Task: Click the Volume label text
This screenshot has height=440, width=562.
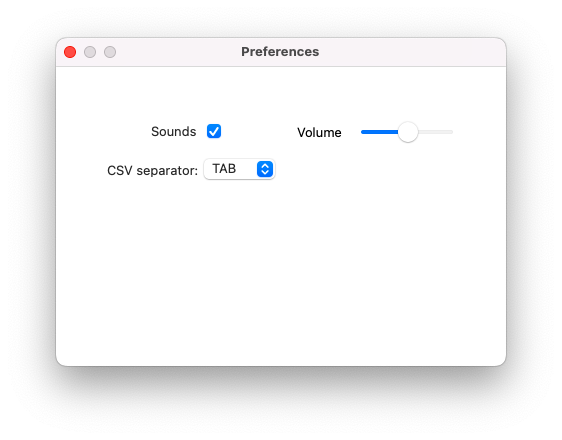Action: click(x=319, y=133)
